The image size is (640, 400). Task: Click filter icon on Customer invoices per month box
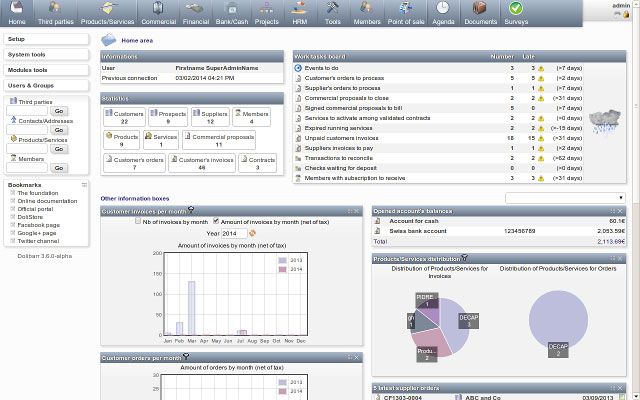coord(191,210)
